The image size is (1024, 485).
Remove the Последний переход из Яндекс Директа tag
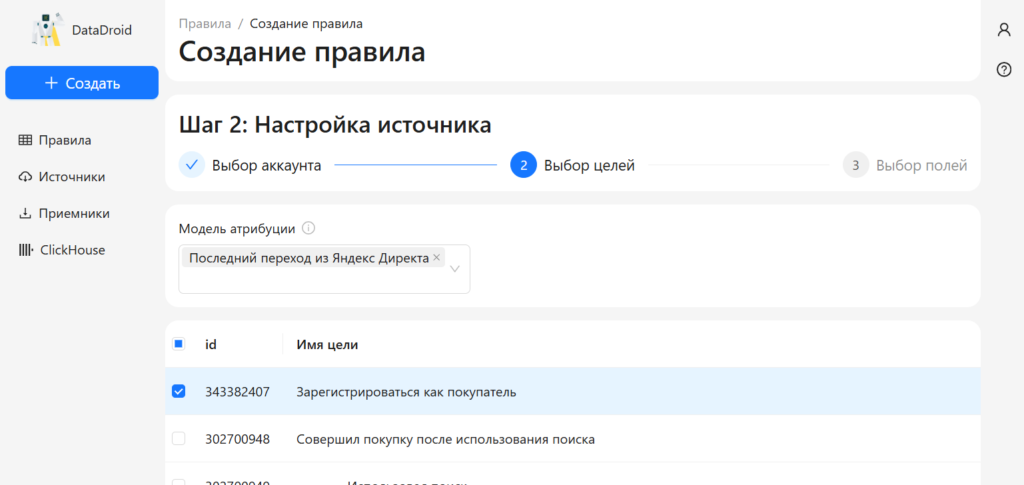(437, 258)
